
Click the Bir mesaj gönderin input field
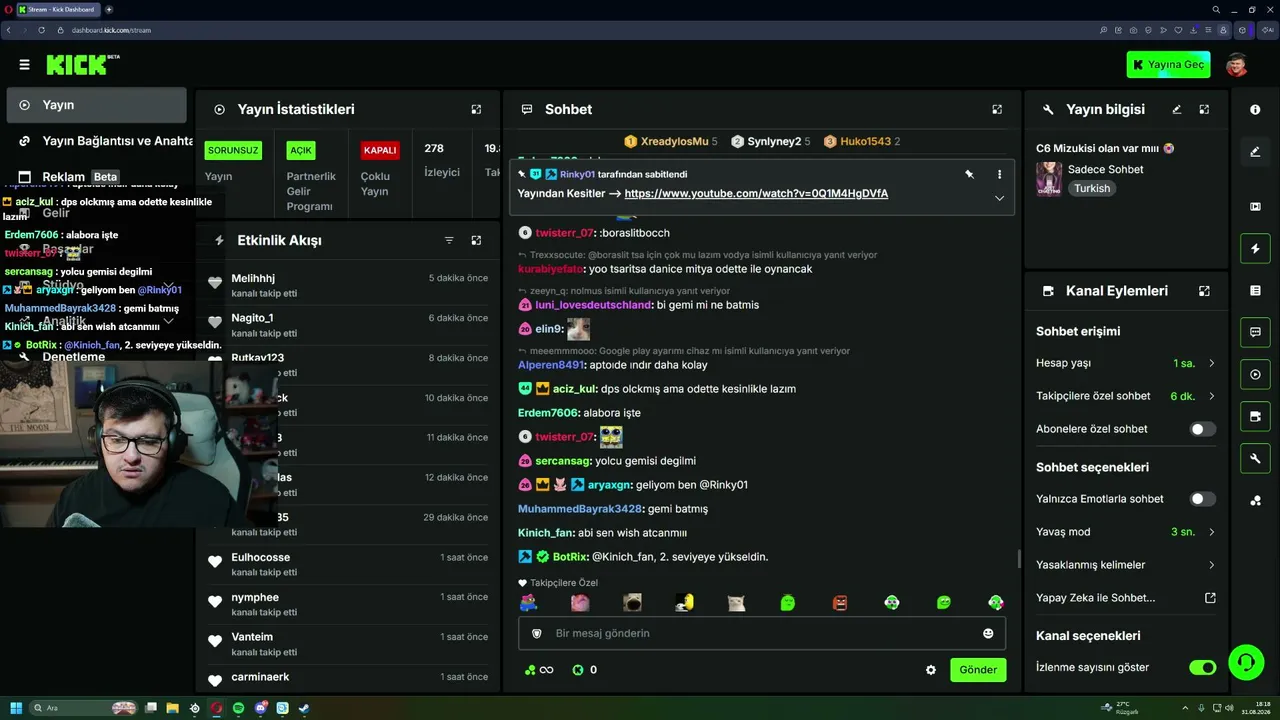[x=762, y=633]
